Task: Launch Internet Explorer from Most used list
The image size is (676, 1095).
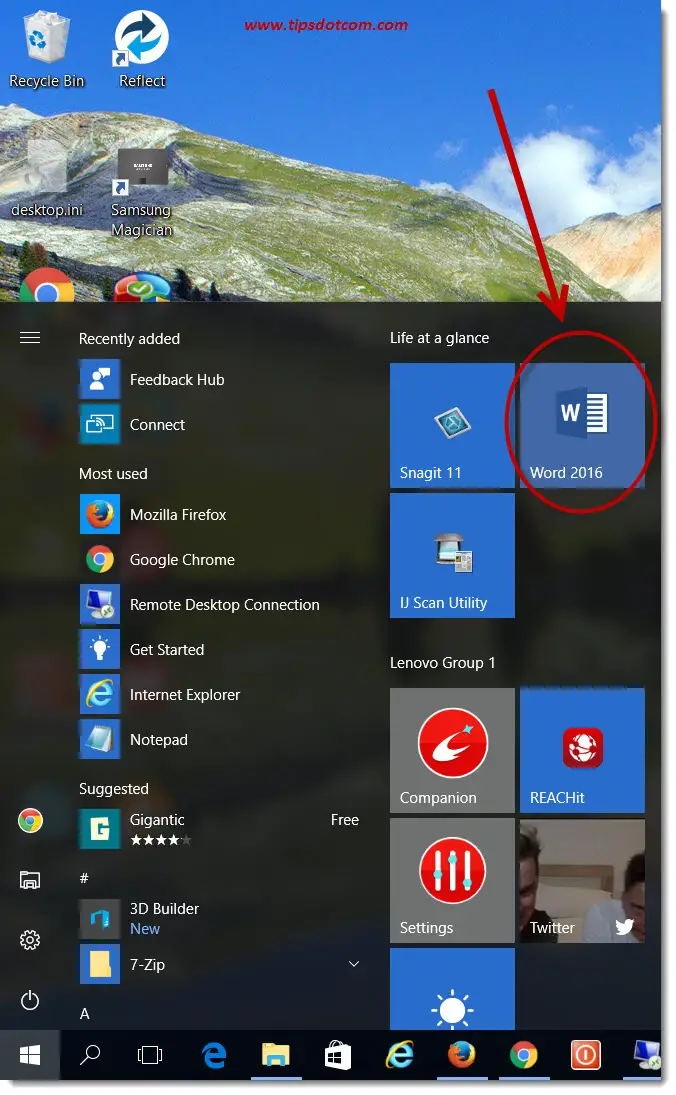Action: pyautogui.click(x=220, y=695)
